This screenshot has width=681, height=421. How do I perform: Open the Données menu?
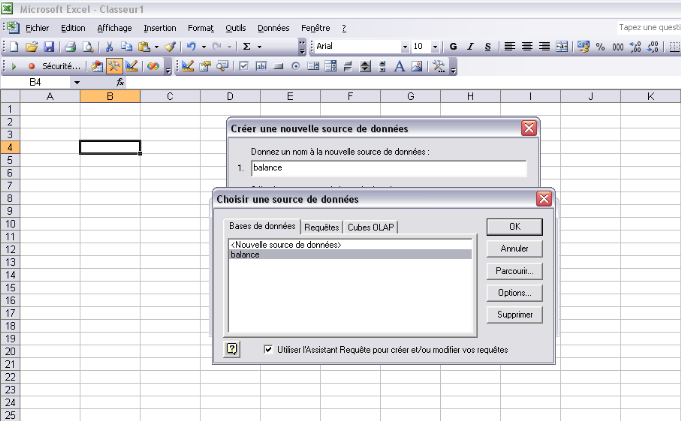pyautogui.click(x=273, y=28)
